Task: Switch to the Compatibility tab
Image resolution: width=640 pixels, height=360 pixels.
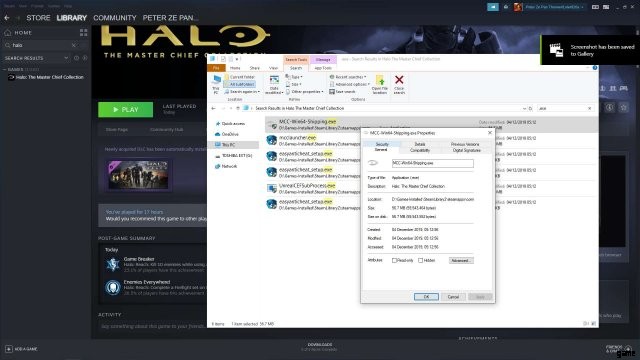Action: [x=420, y=150]
